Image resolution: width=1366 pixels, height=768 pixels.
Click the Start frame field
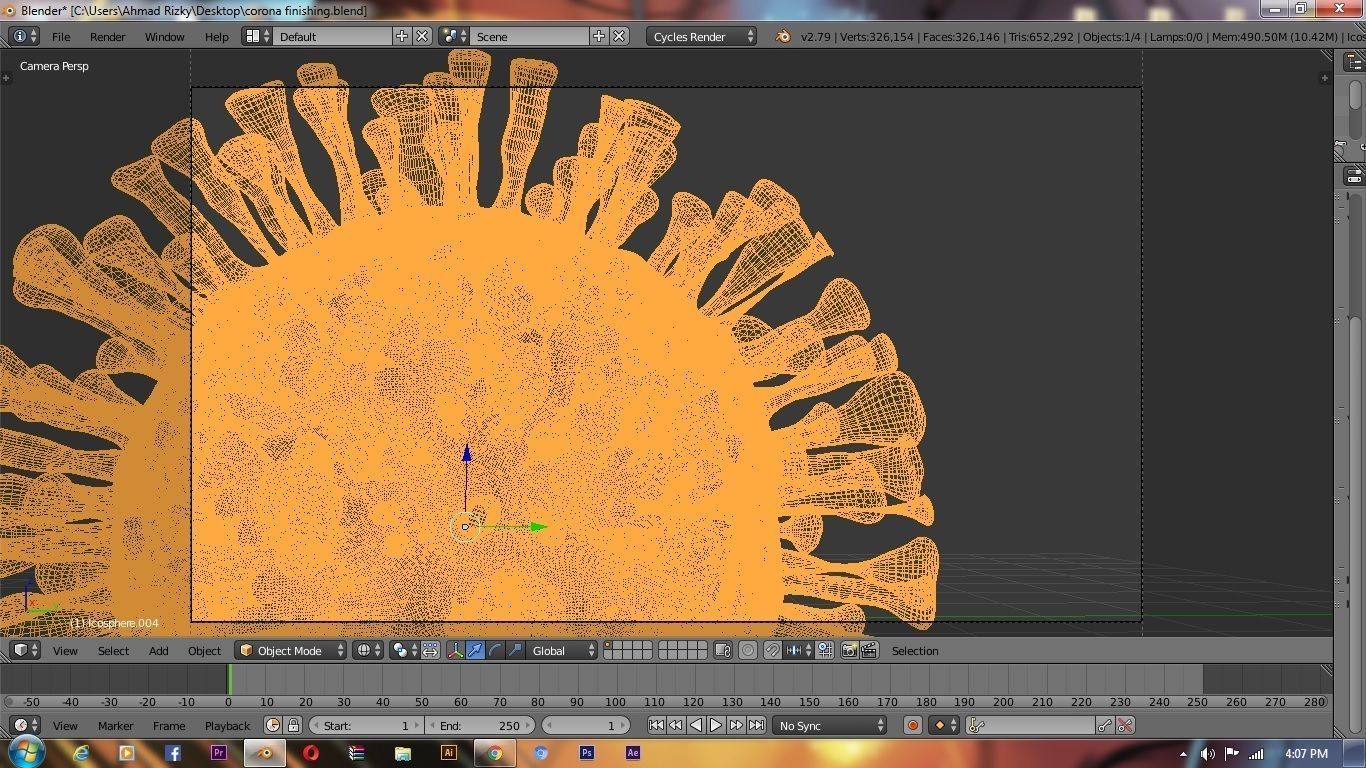pos(366,725)
